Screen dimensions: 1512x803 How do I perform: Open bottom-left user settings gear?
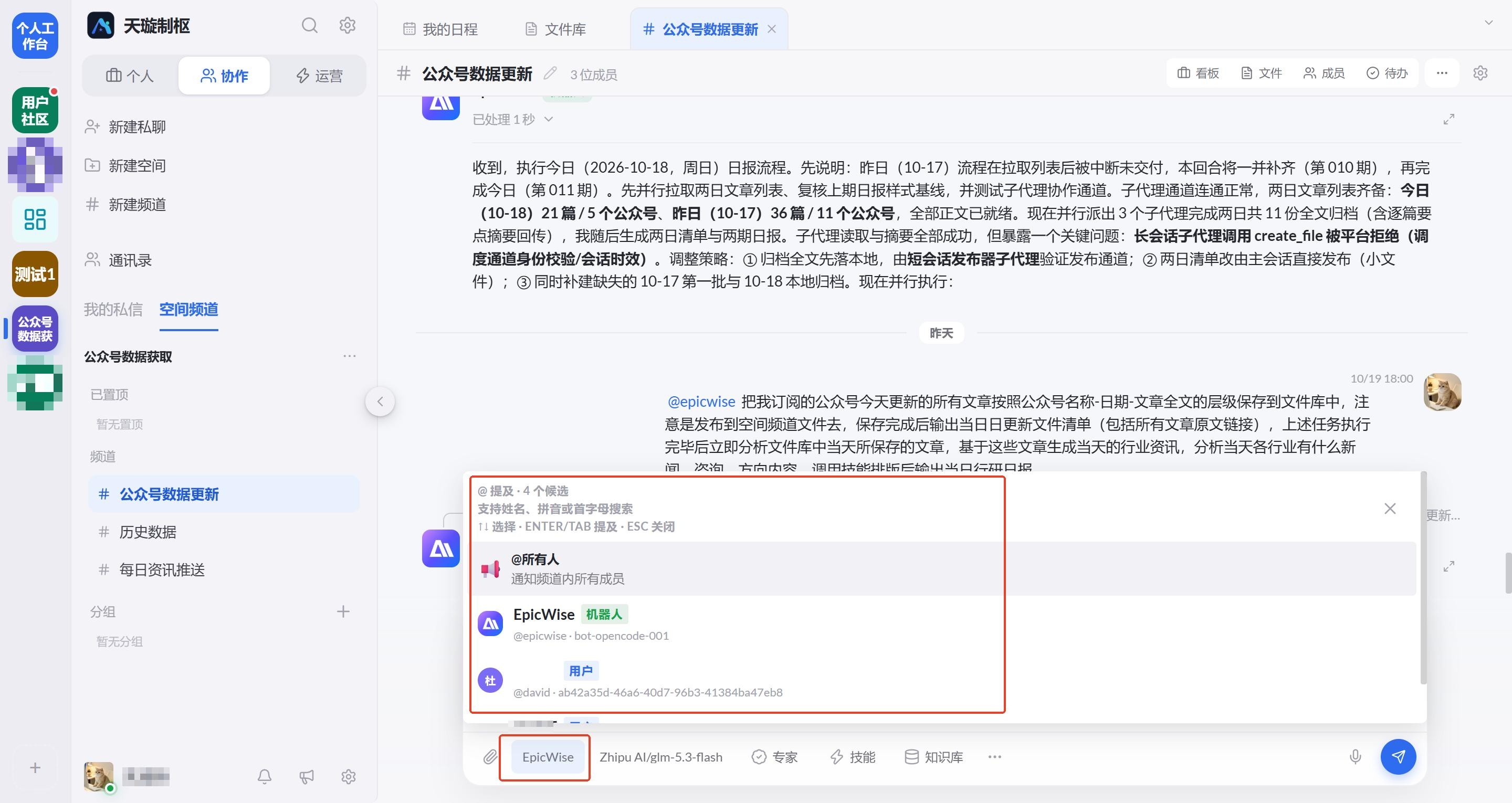click(x=349, y=777)
